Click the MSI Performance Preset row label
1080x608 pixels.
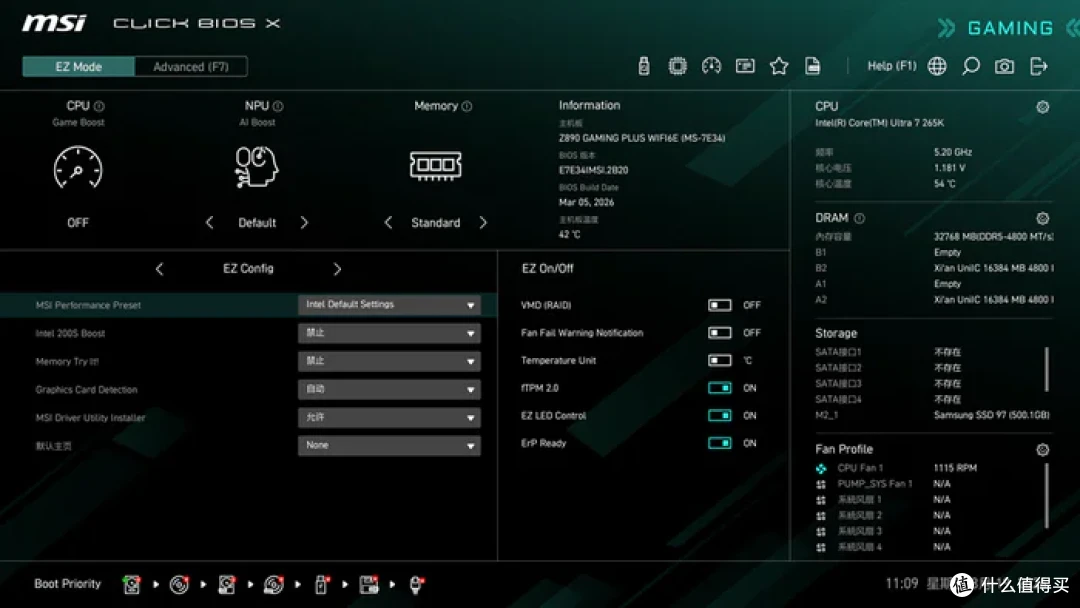(x=88, y=305)
